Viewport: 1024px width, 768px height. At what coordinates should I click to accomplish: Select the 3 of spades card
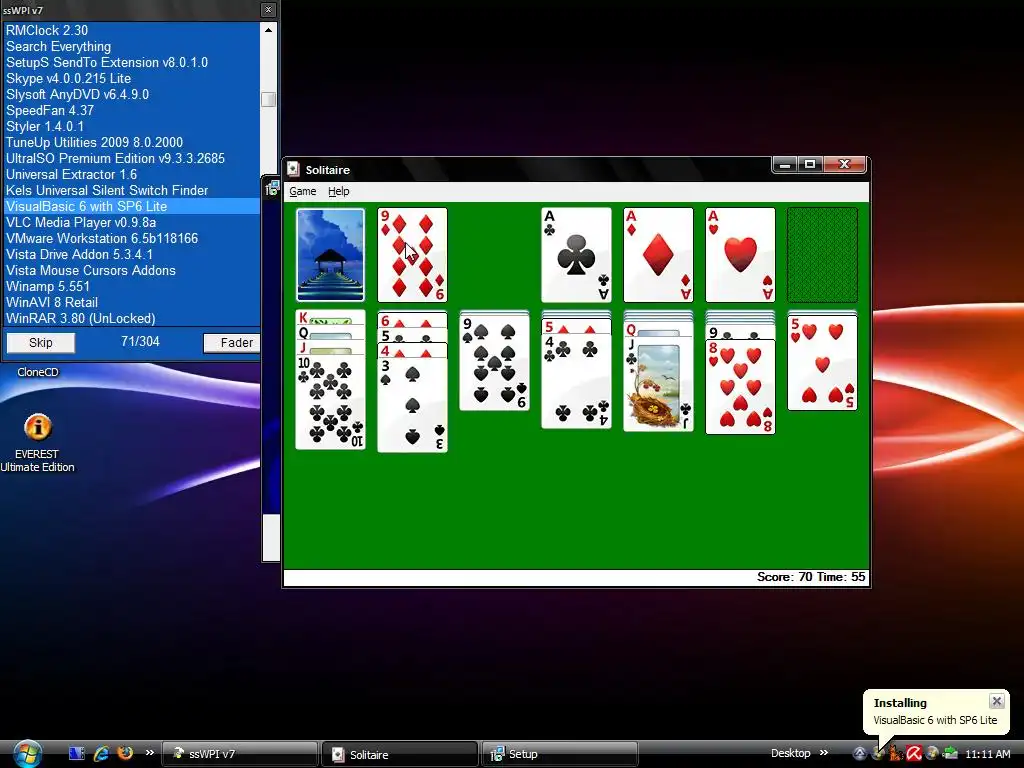412,405
